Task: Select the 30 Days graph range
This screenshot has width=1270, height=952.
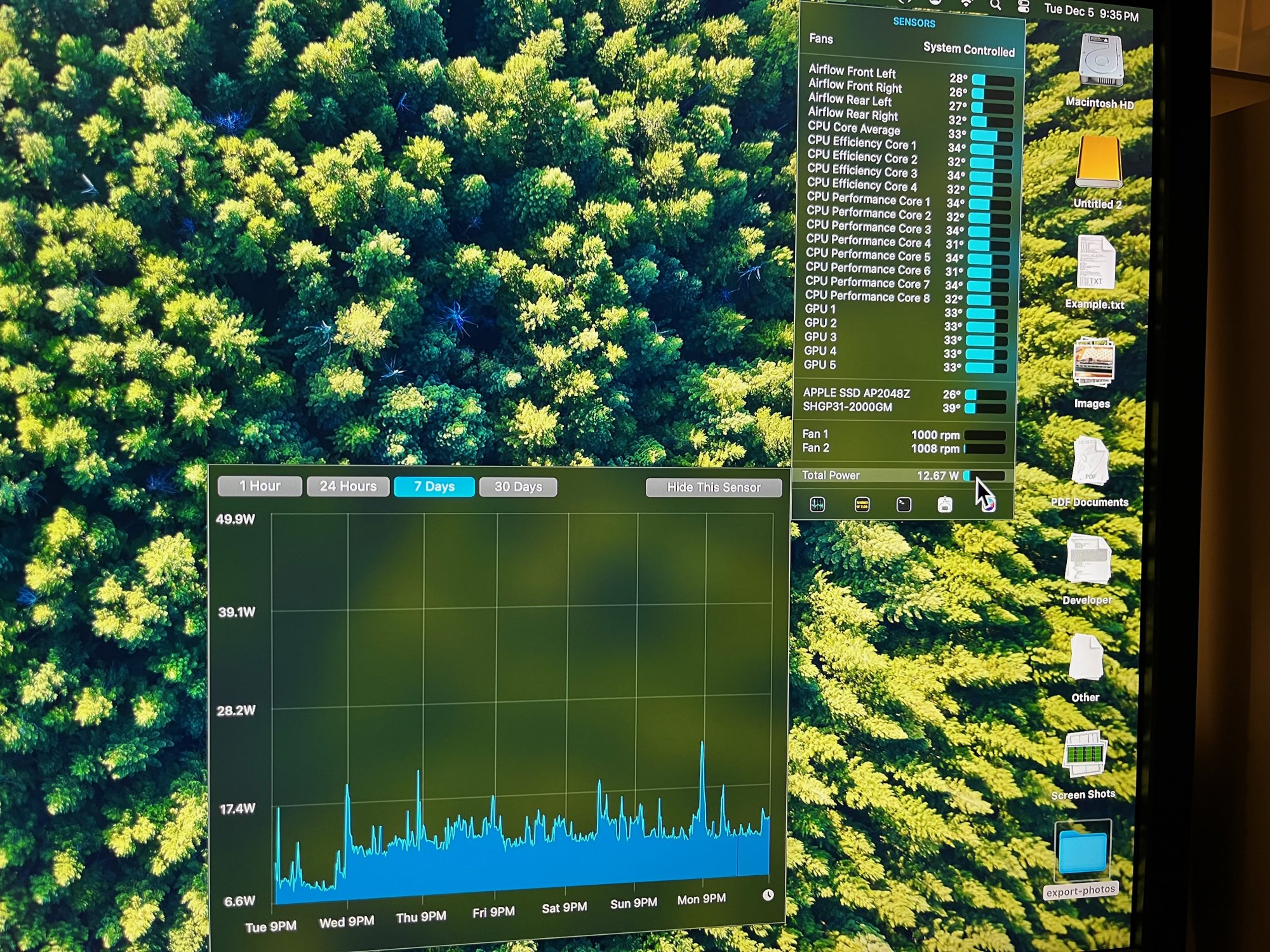Action: pos(518,487)
